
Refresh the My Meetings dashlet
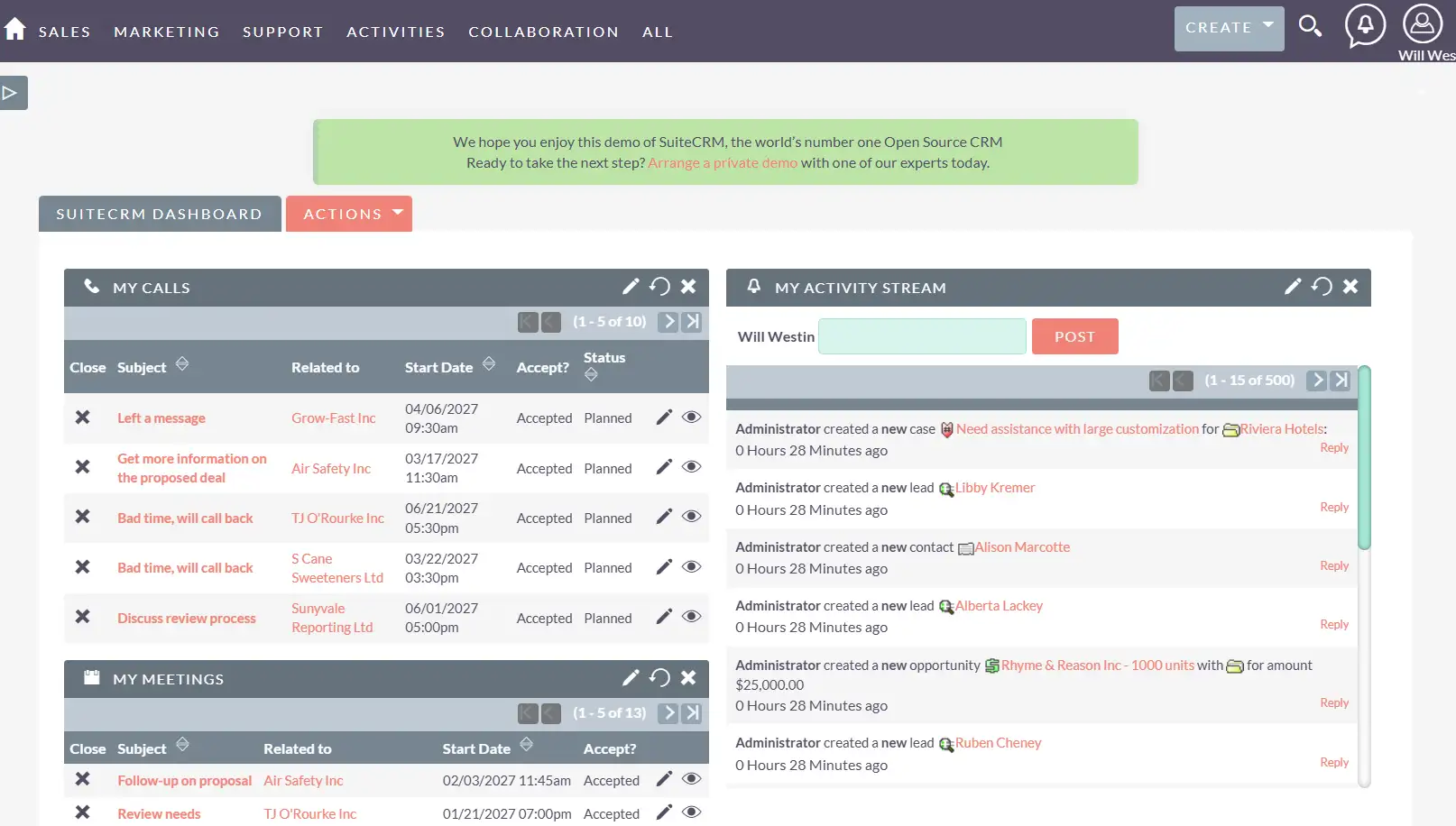[659, 678]
